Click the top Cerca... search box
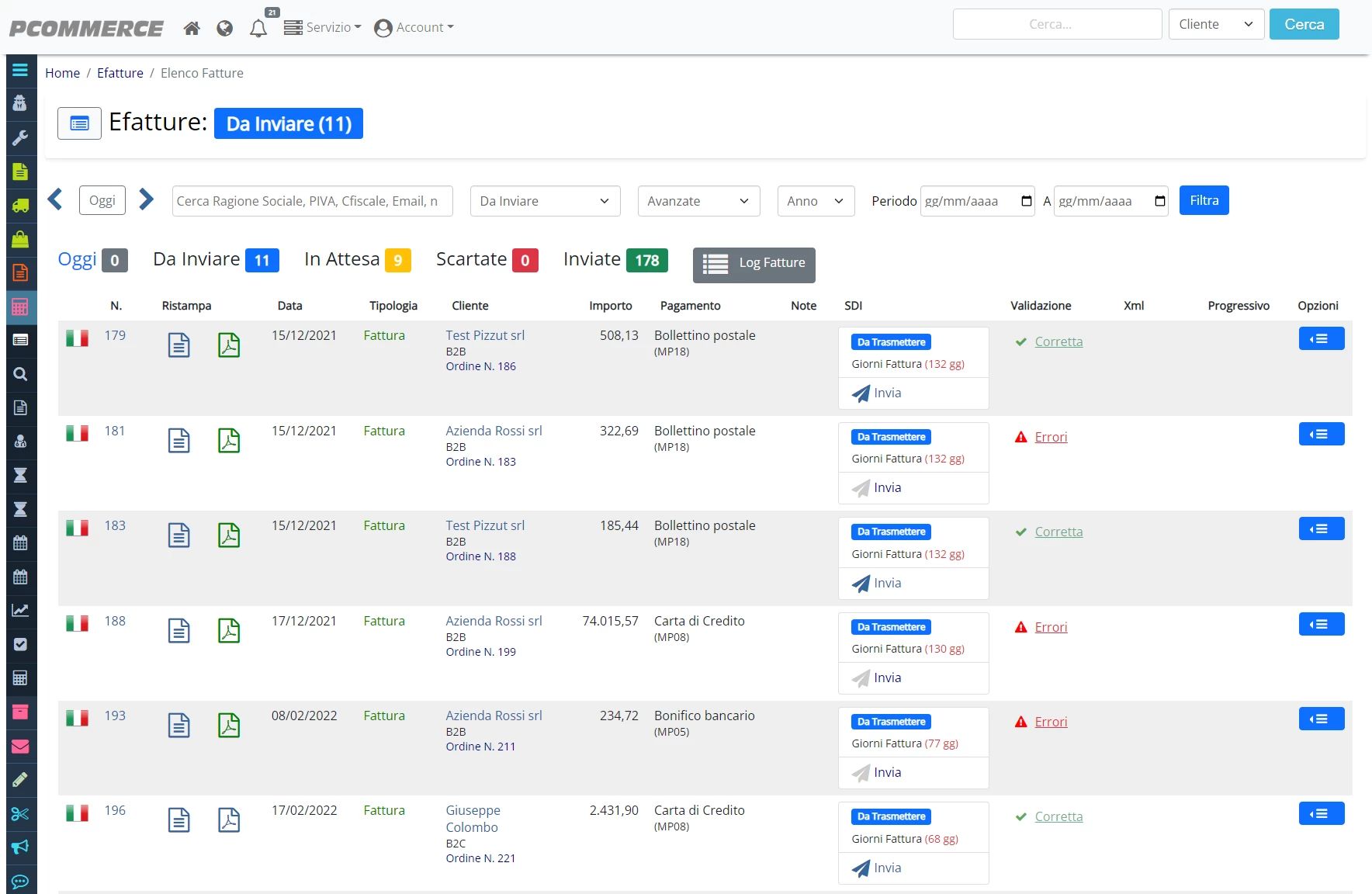 point(1057,24)
